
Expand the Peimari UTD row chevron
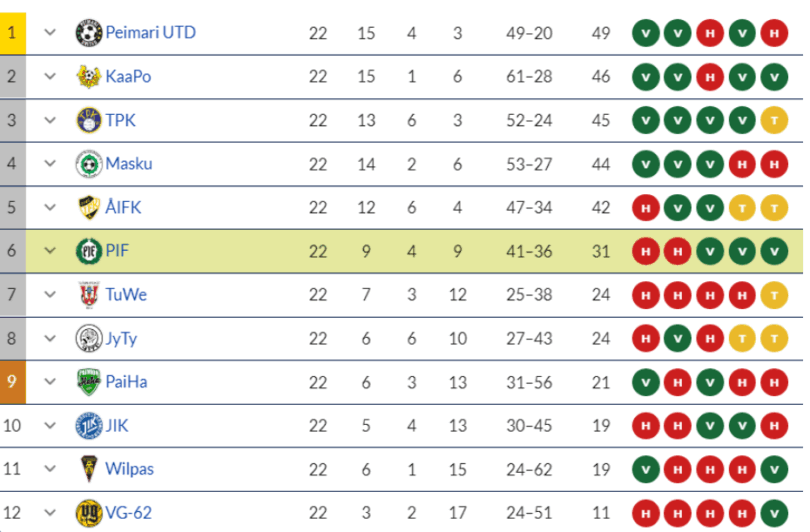click(x=51, y=33)
